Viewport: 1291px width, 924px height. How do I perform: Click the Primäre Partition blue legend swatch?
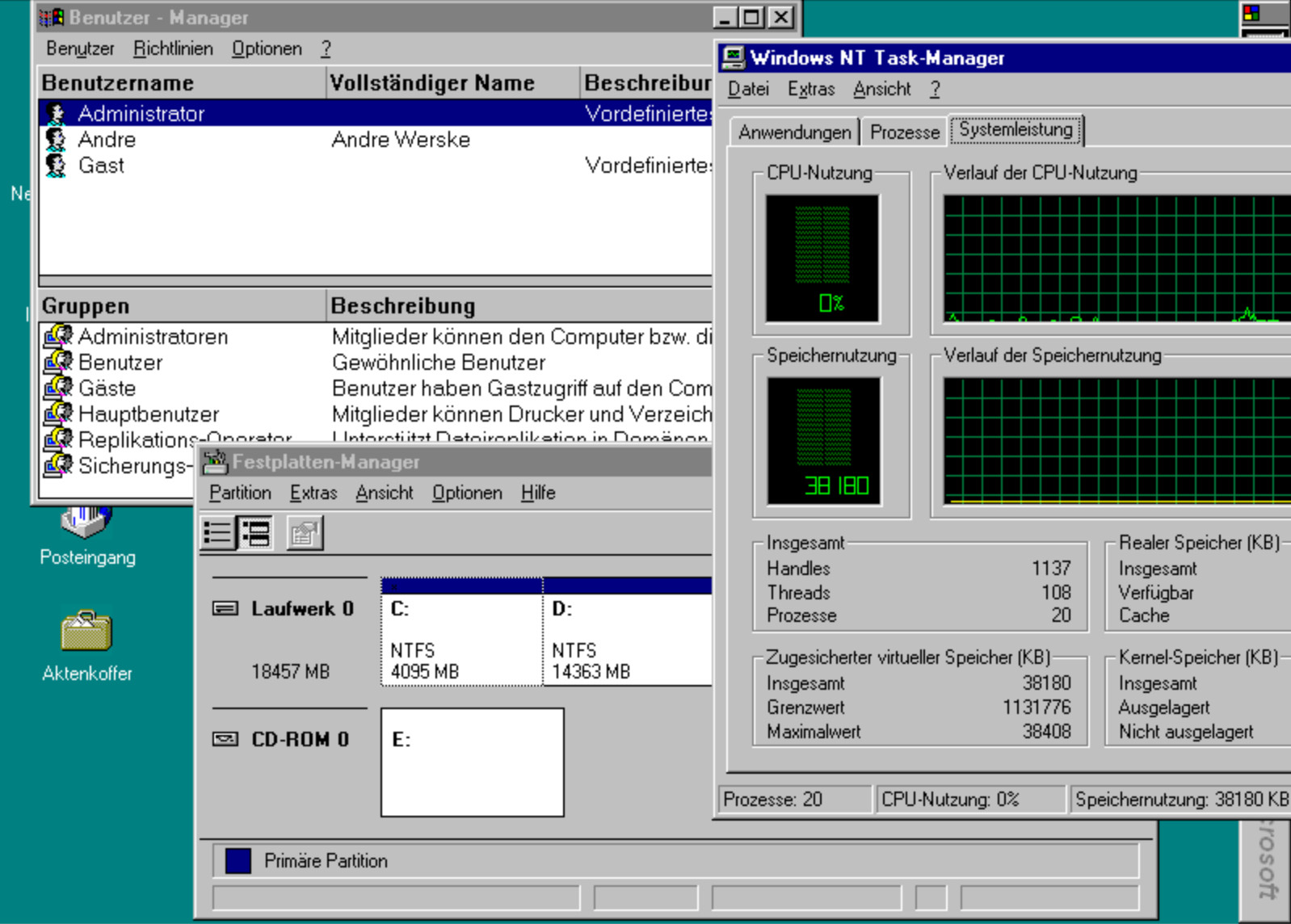(238, 861)
